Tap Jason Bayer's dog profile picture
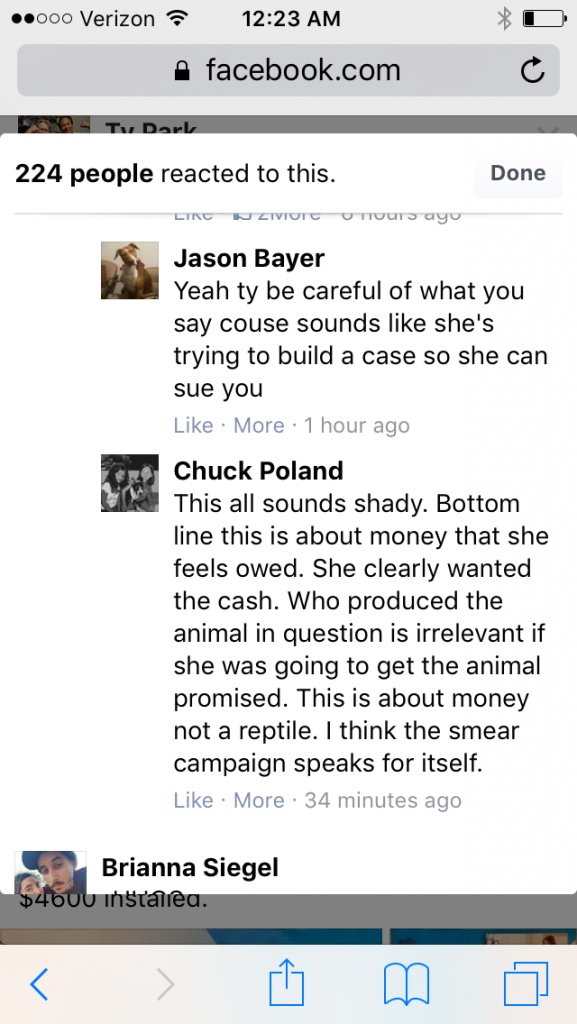The width and height of the screenshot is (577, 1024). 130,270
